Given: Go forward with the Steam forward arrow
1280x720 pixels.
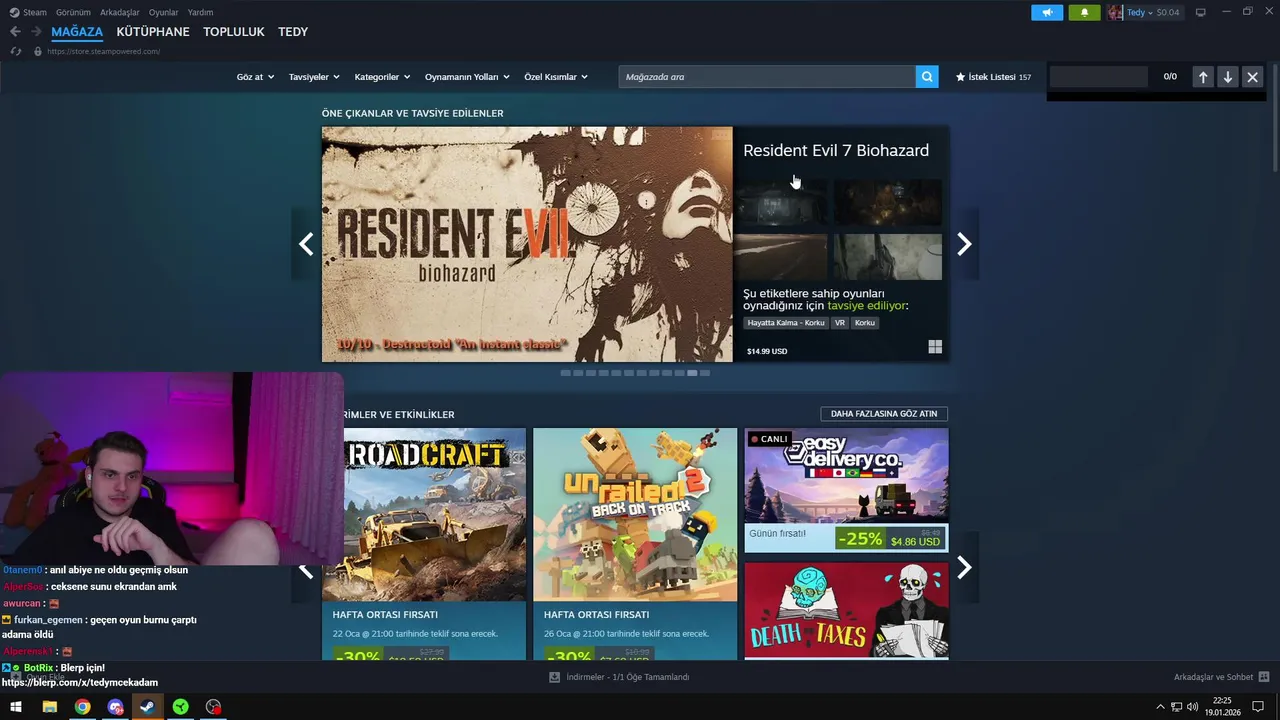Looking at the screenshot, I should pos(36,32).
